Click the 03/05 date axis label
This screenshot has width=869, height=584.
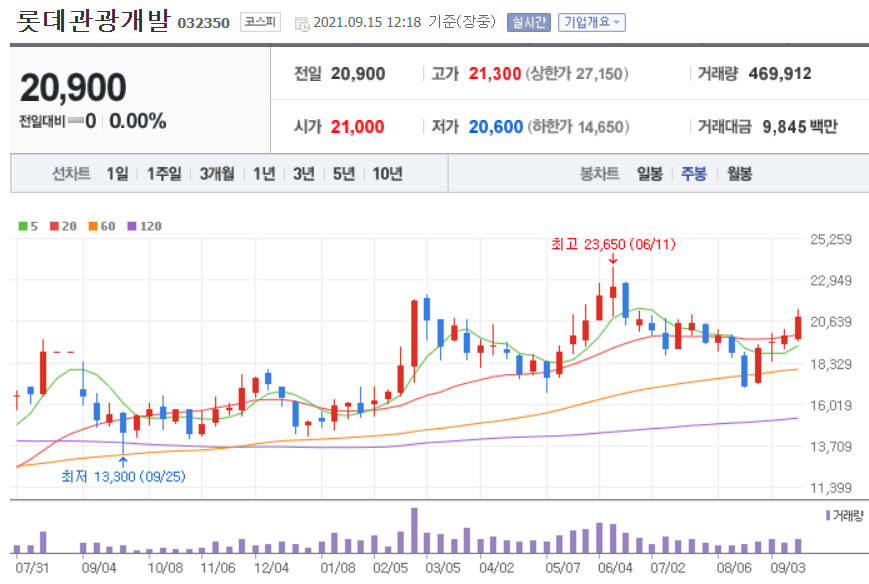coord(443,568)
